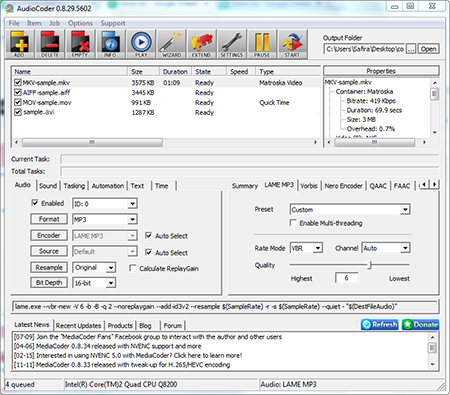The width and height of the screenshot is (450, 395).
Task: Click the PLAY toolbar icon
Action: [x=141, y=44]
